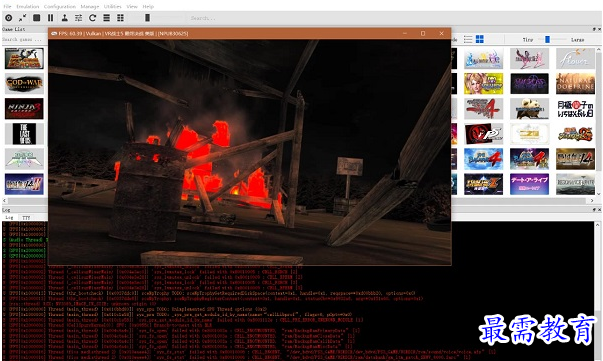The width and height of the screenshot is (603, 361).
Task: Open the controller pads icon in toolbar
Action: pyautogui.click(x=65, y=18)
